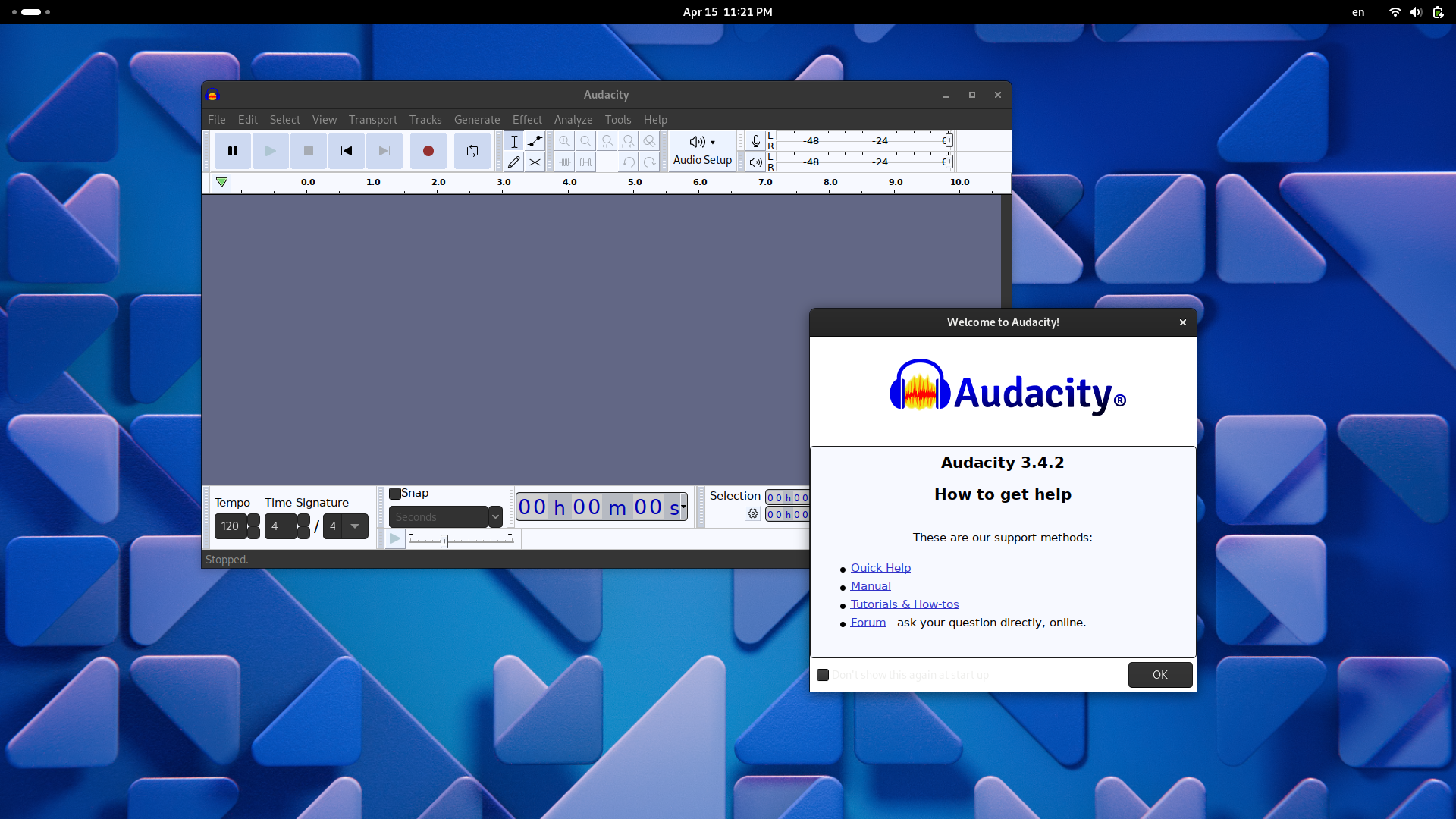Click OK in the Welcome dialog
The image size is (1456, 819).
pyautogui.click(x=1160, y=675)
